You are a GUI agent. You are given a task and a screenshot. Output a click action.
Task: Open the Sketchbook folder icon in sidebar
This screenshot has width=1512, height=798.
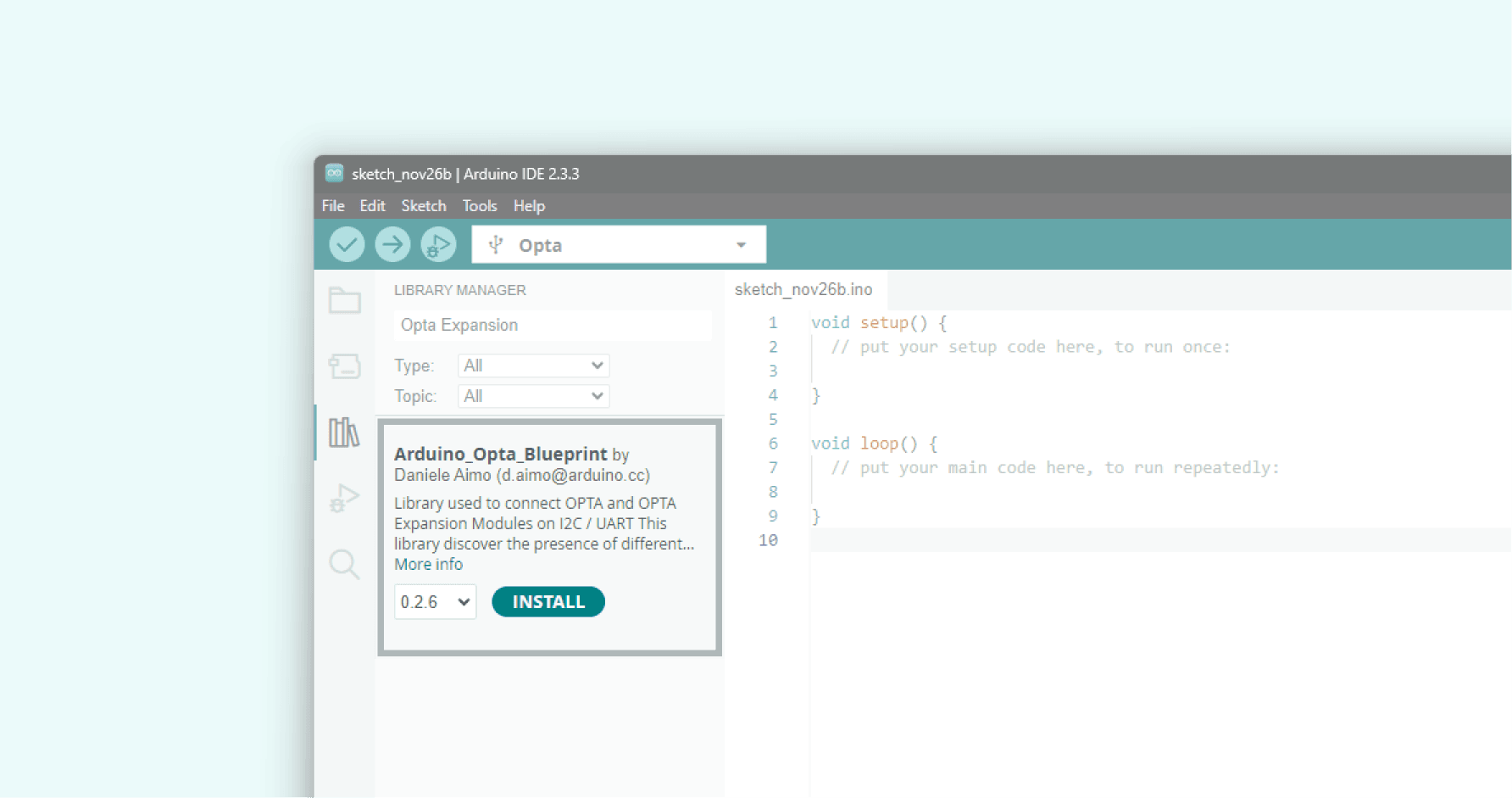[344, 300]
